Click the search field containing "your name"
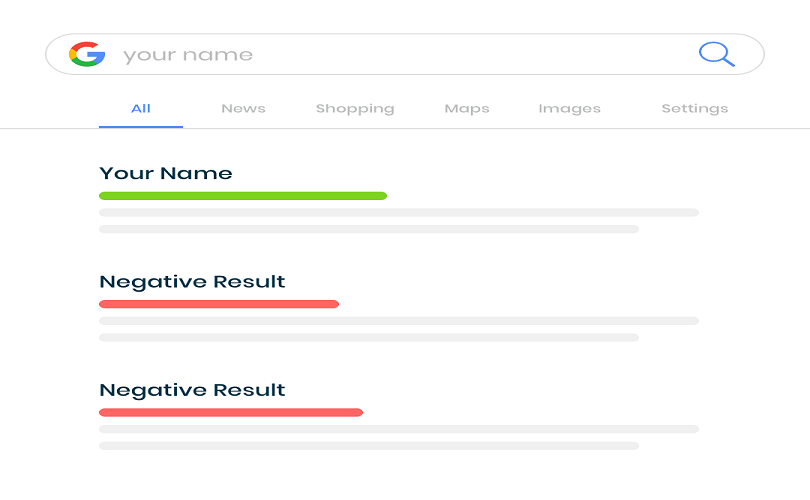Screen dimensions: 810x500 pos(400,55)
